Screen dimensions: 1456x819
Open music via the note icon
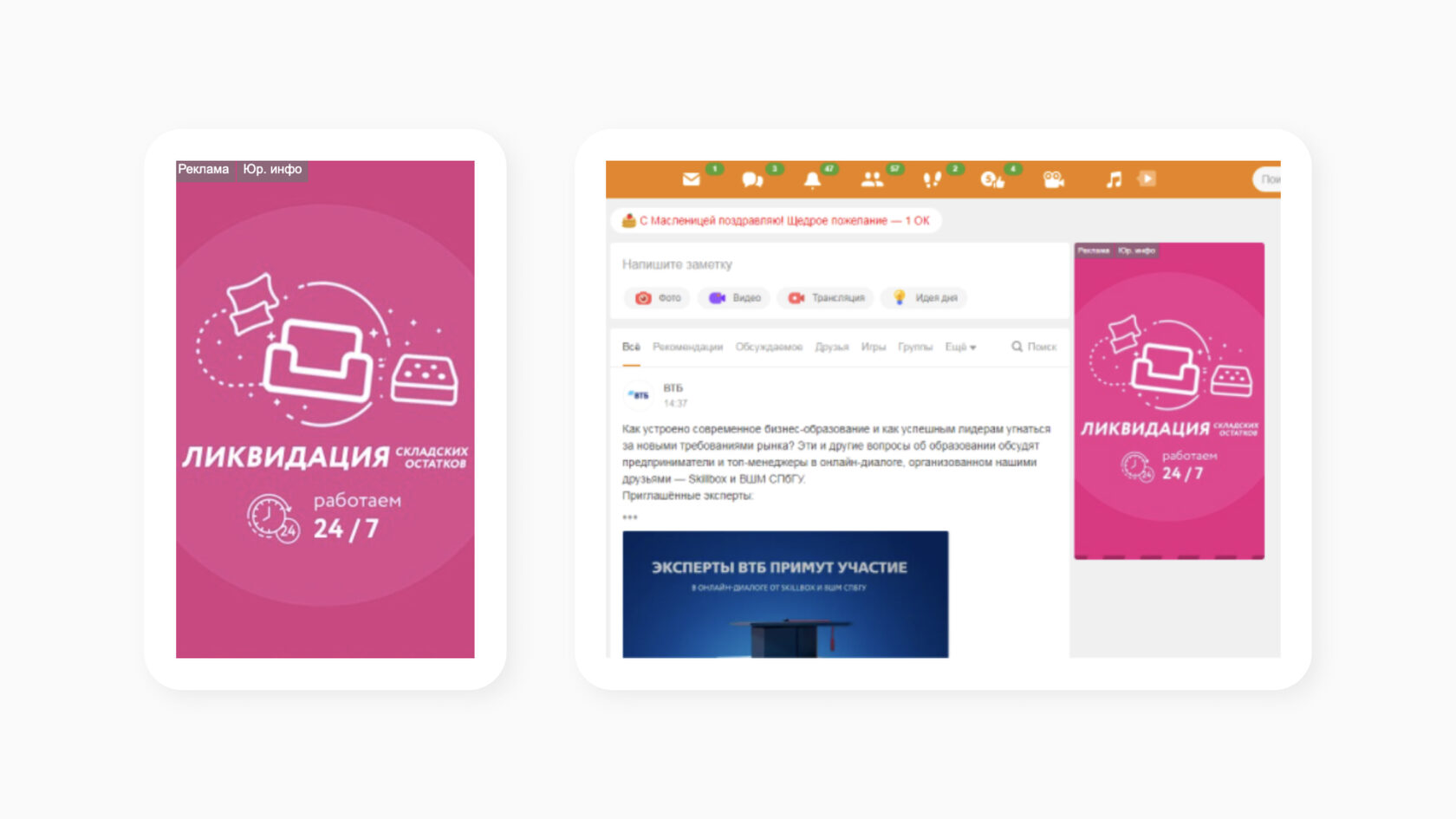click(1114, 179)
